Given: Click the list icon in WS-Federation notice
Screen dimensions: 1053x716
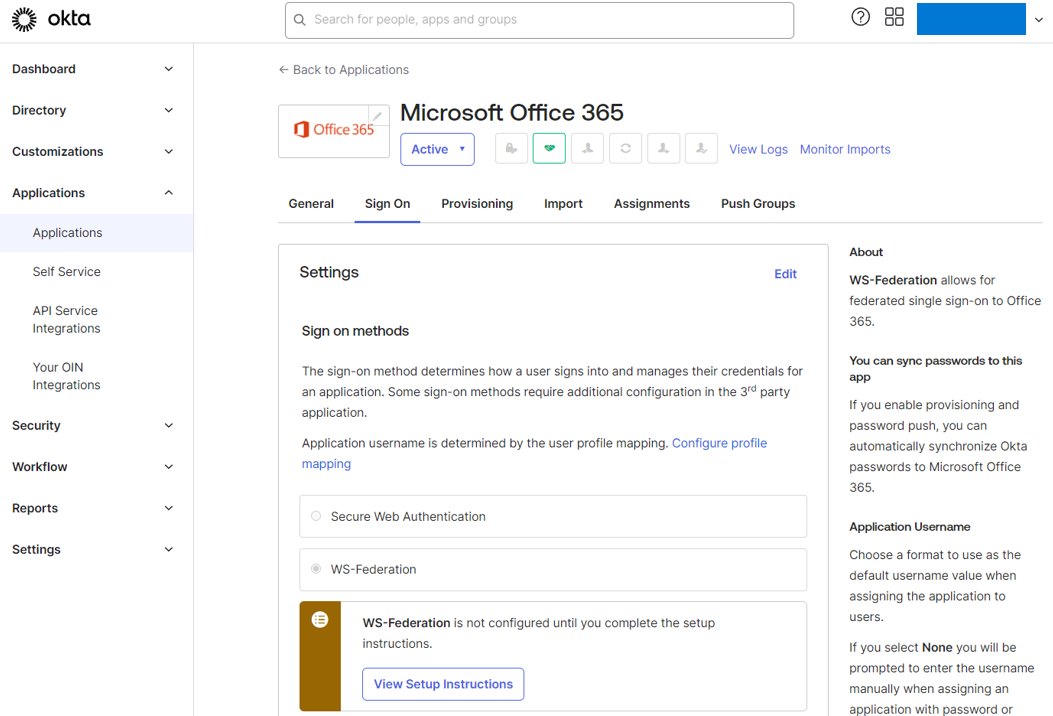Looking at the screenshot, I should coord(320,620).
